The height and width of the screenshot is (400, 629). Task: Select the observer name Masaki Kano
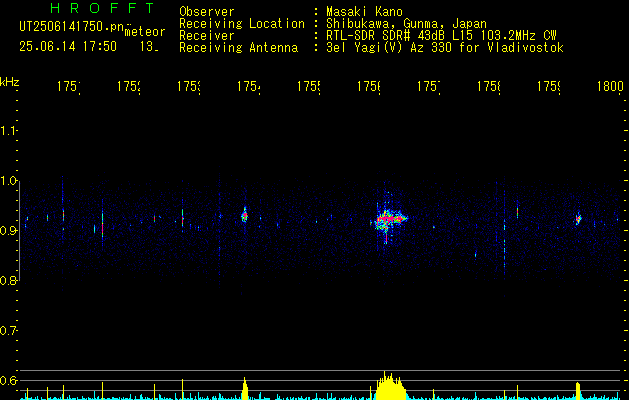pos(364,12)
